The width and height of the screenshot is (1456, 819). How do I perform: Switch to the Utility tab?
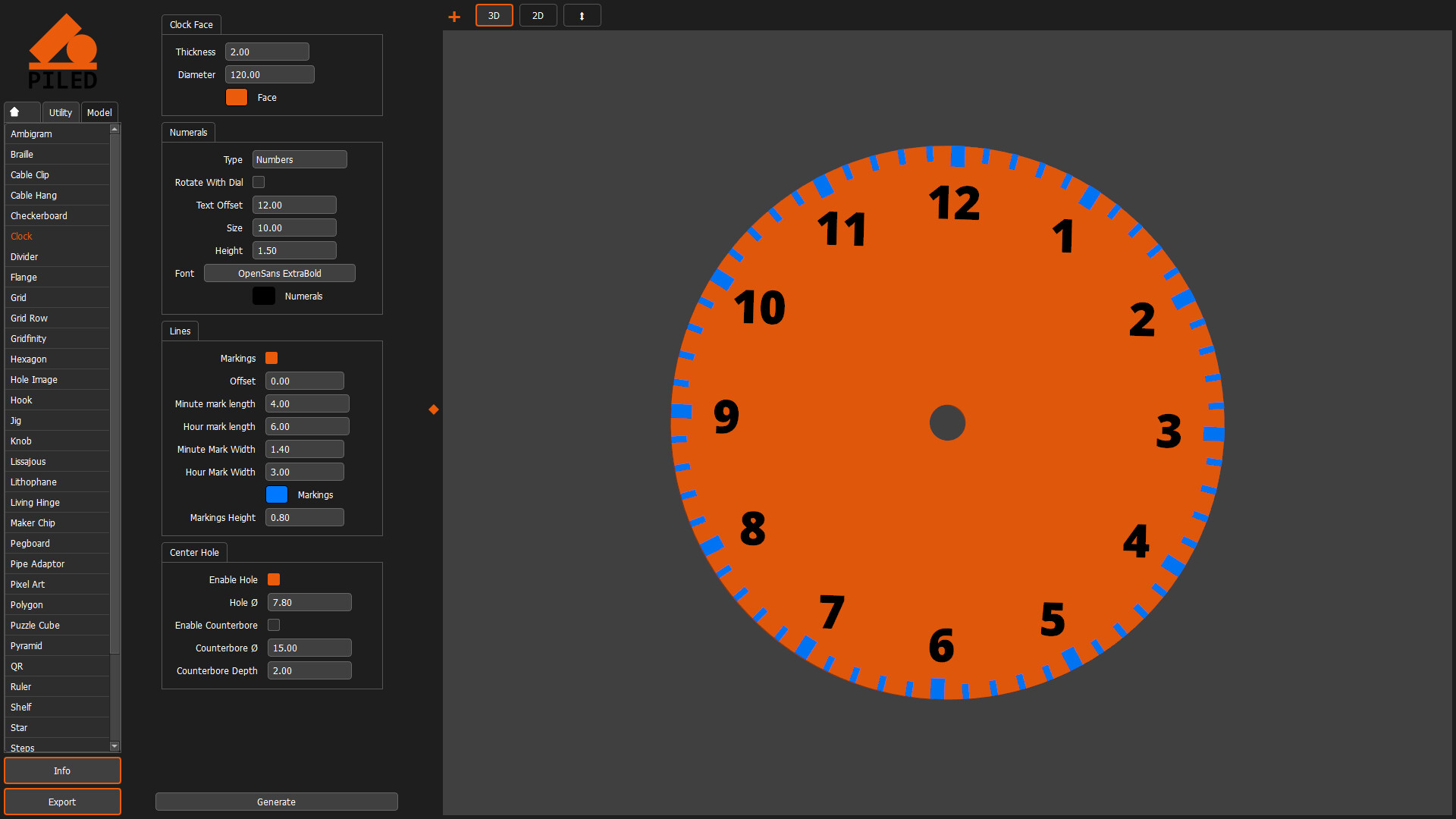click(x=60, y=111)
